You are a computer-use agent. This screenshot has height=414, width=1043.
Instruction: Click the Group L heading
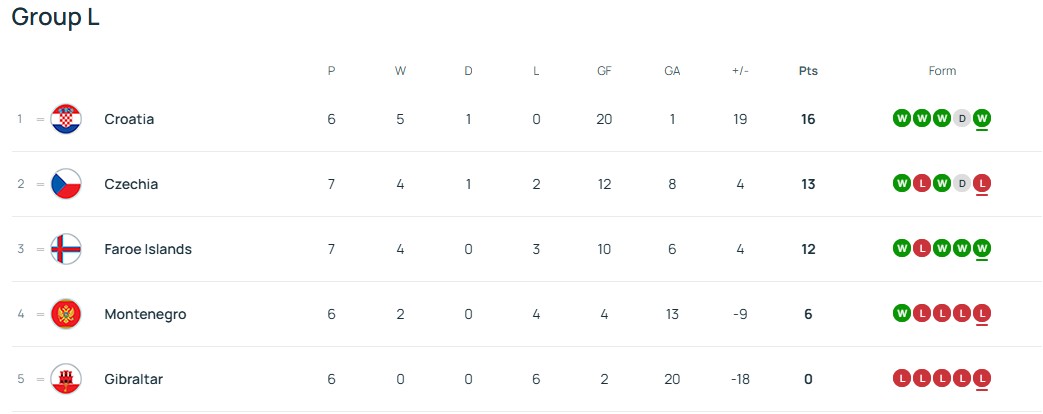click(x=56, y=18)
